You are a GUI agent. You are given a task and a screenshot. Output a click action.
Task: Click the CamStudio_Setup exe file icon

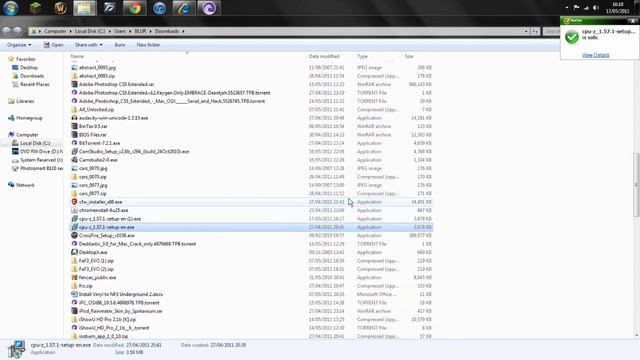pyautogui.click(x=74, y=151)
